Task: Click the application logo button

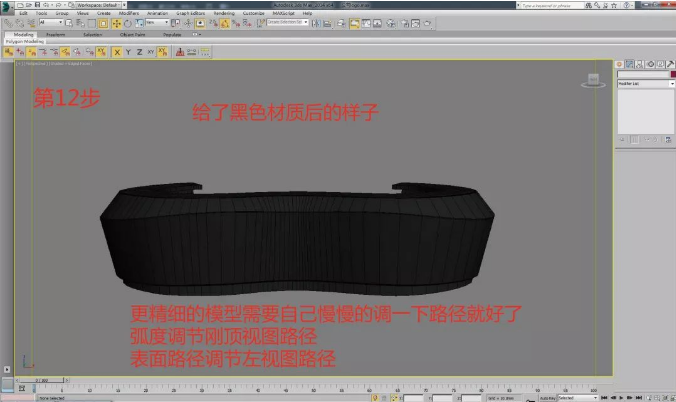Action: point(6,5)
